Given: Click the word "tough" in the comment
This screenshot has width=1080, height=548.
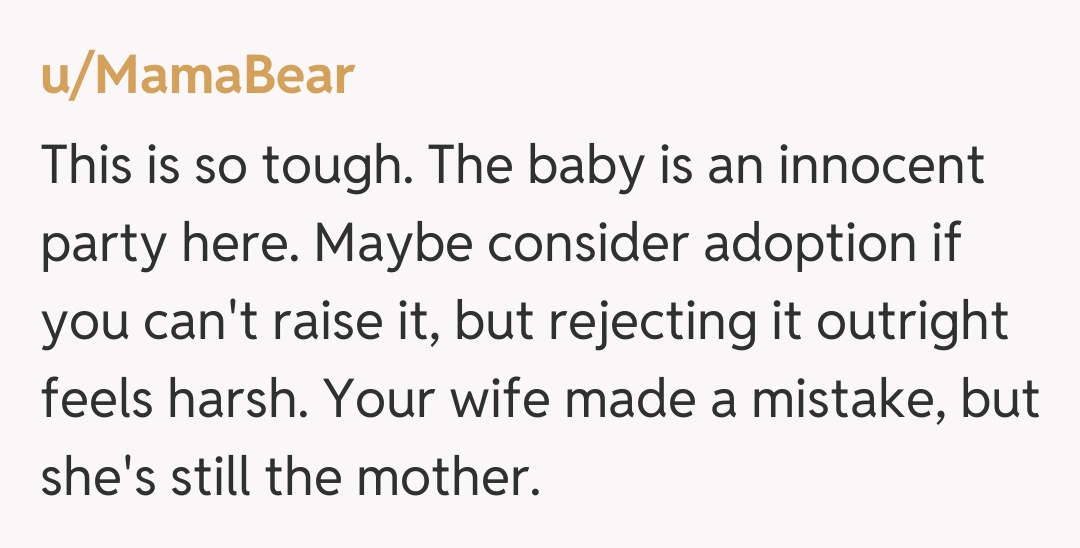Looking at the screenshot, I should point(328,167).
